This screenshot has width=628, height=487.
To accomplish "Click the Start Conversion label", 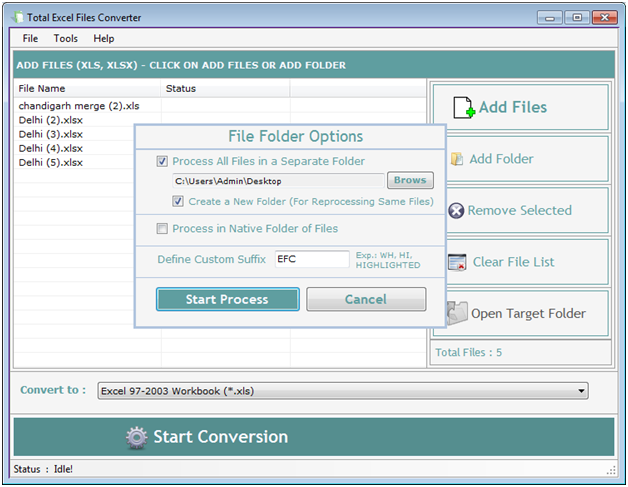I will (221, 437).
